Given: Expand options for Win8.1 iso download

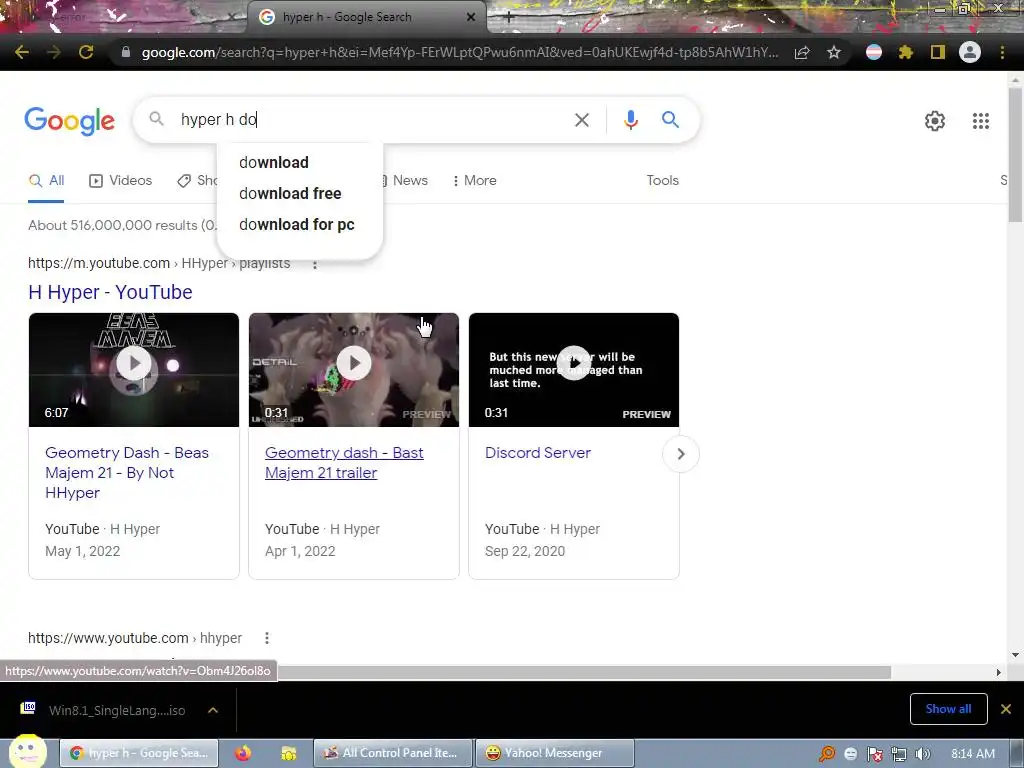Looking at the screenshot, I should click(213, 710).
